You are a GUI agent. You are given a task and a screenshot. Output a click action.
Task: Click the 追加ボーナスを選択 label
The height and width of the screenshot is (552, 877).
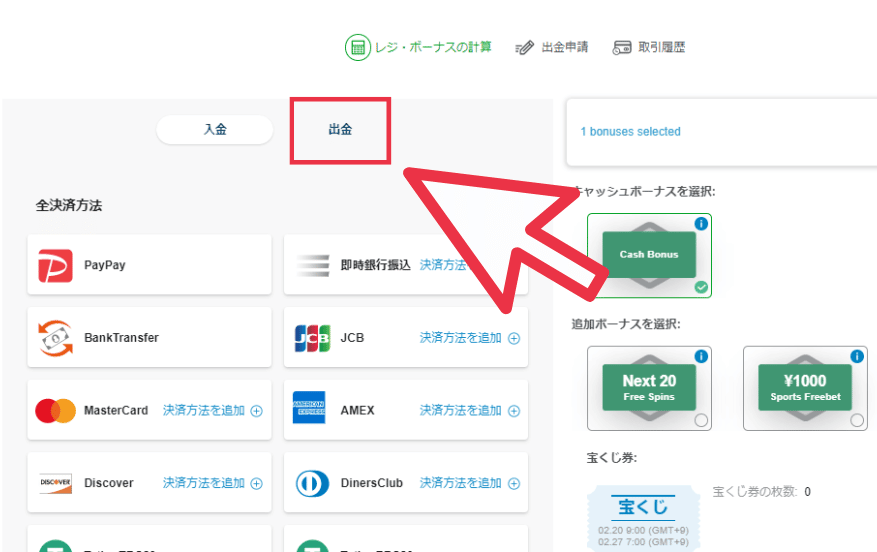pyautogui.click(x=626, y=324)
